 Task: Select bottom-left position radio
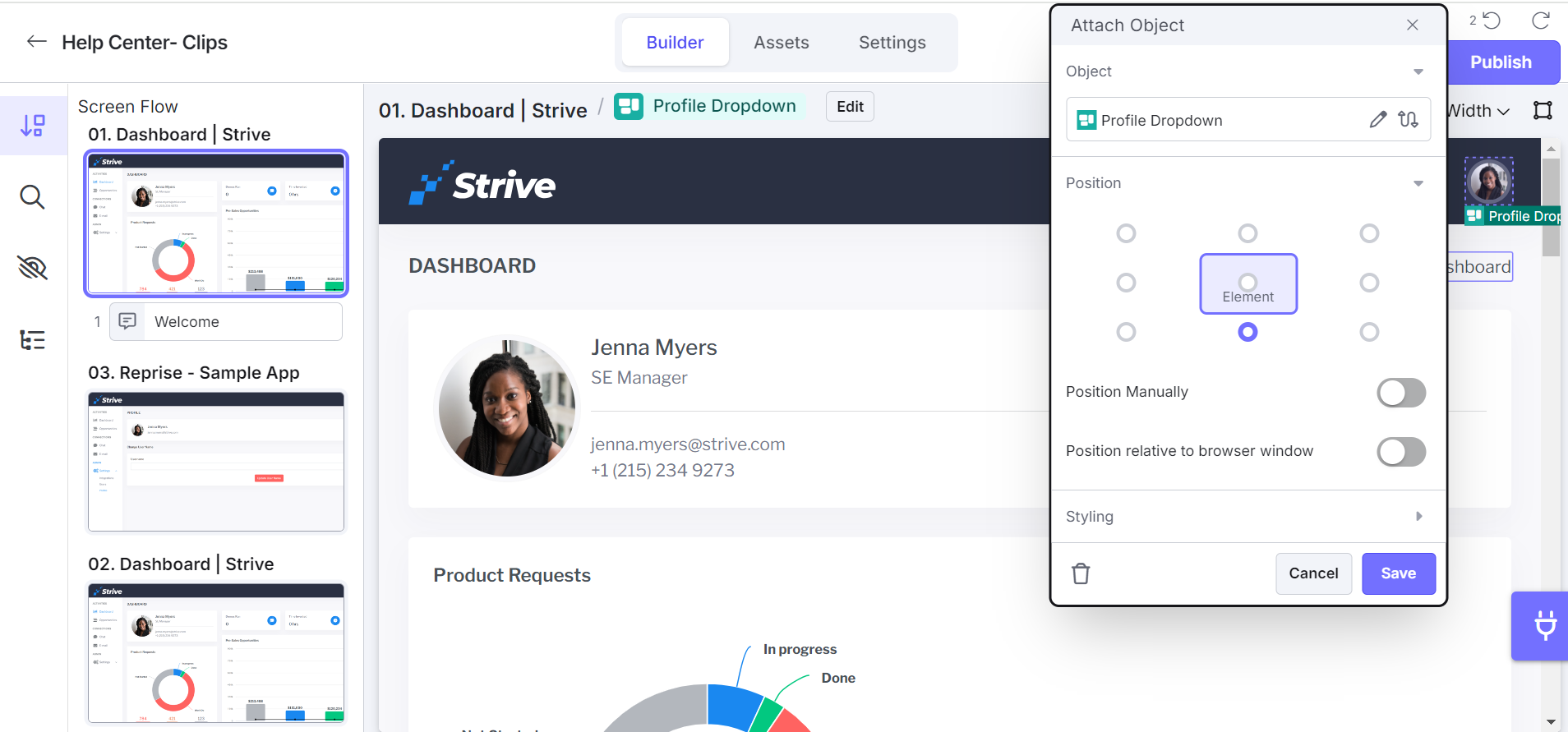click(x=1126, y=332)
